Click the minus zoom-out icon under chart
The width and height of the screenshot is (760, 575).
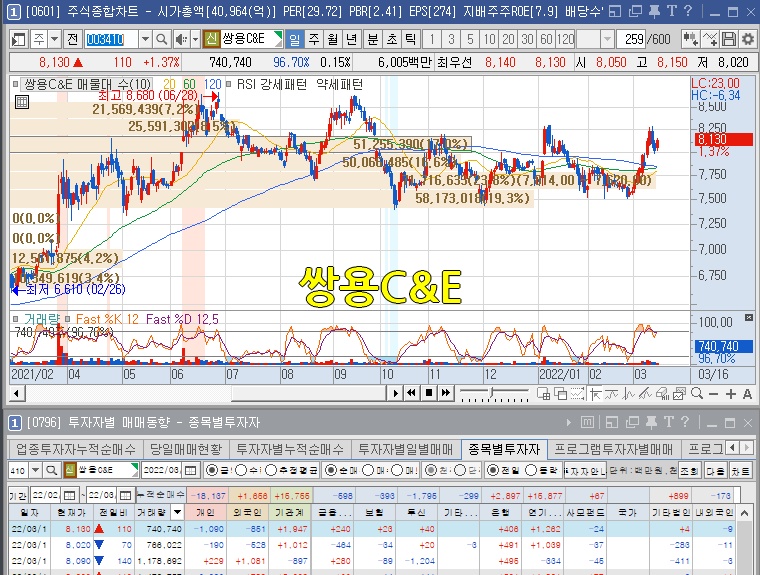tap(713, 394)
